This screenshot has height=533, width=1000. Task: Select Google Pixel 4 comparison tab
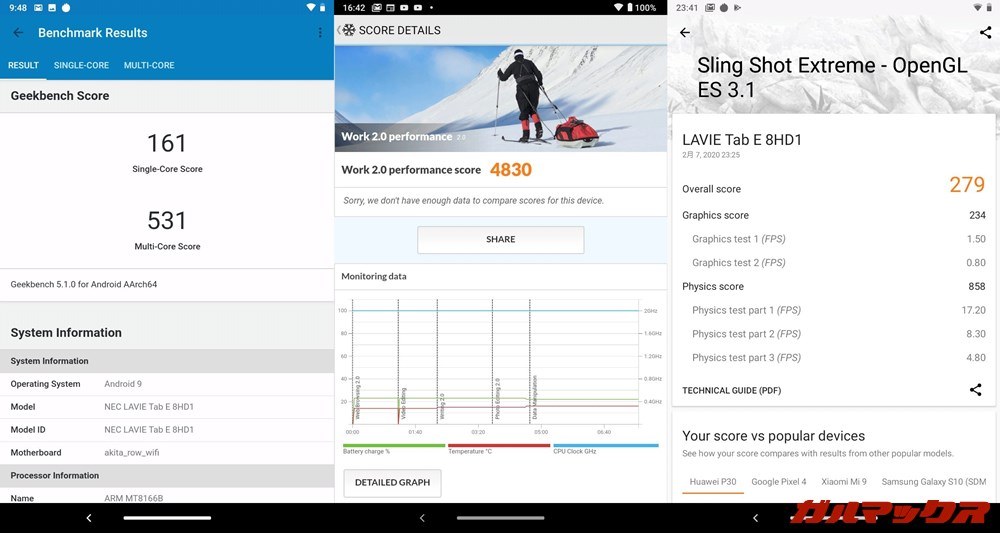[x=778, y=482]
